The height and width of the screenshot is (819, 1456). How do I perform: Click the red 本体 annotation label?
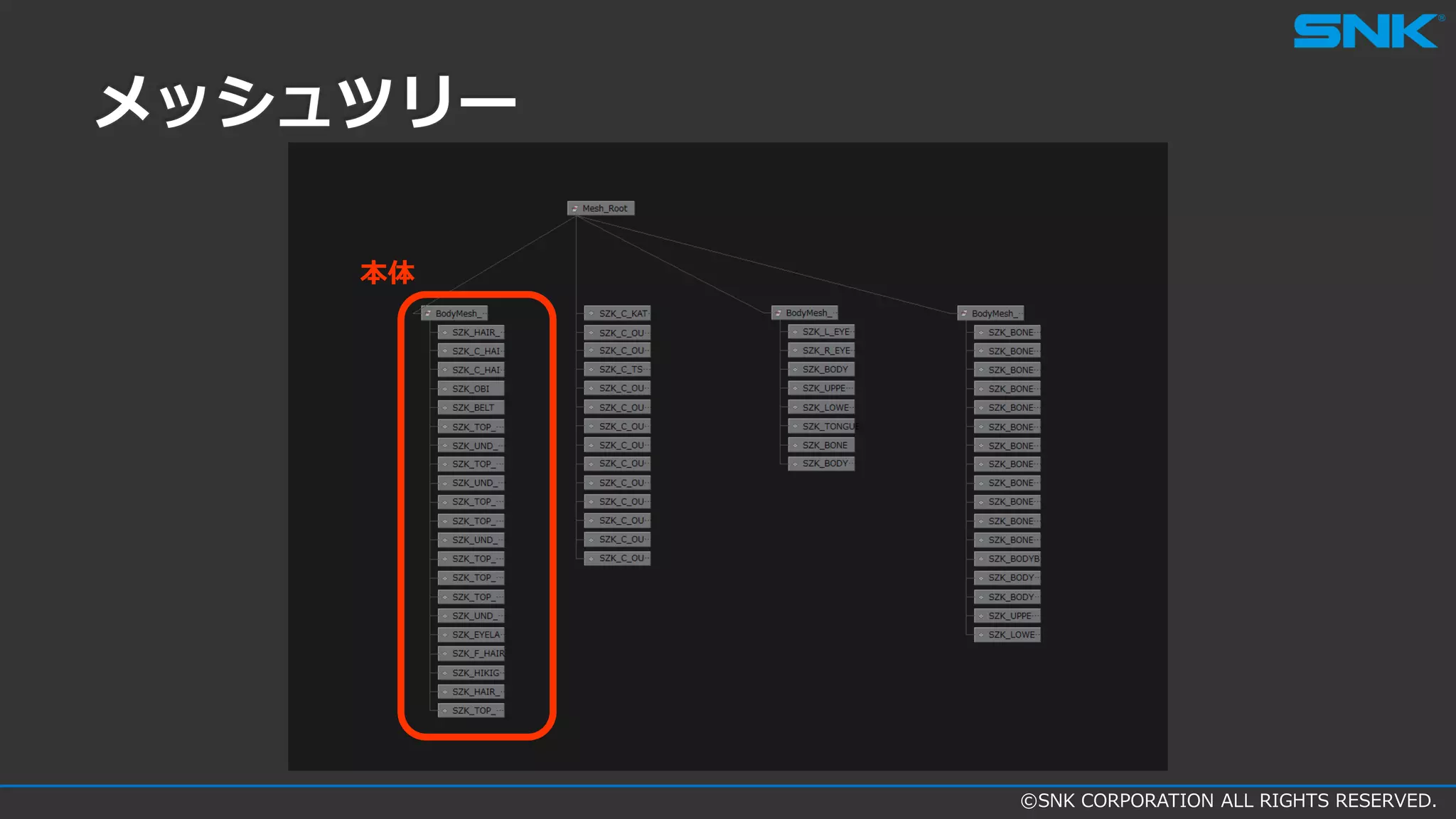tap(387, 273)
